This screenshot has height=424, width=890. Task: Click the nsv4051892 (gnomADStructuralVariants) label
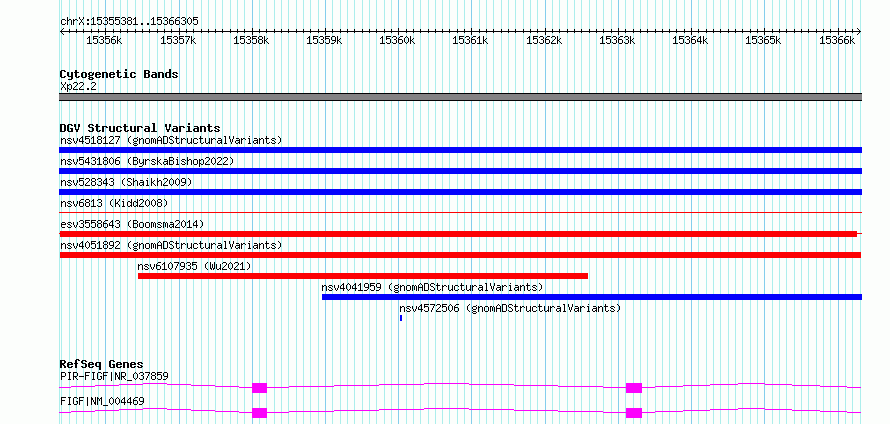pyautogui.click(x=171, y=245)
